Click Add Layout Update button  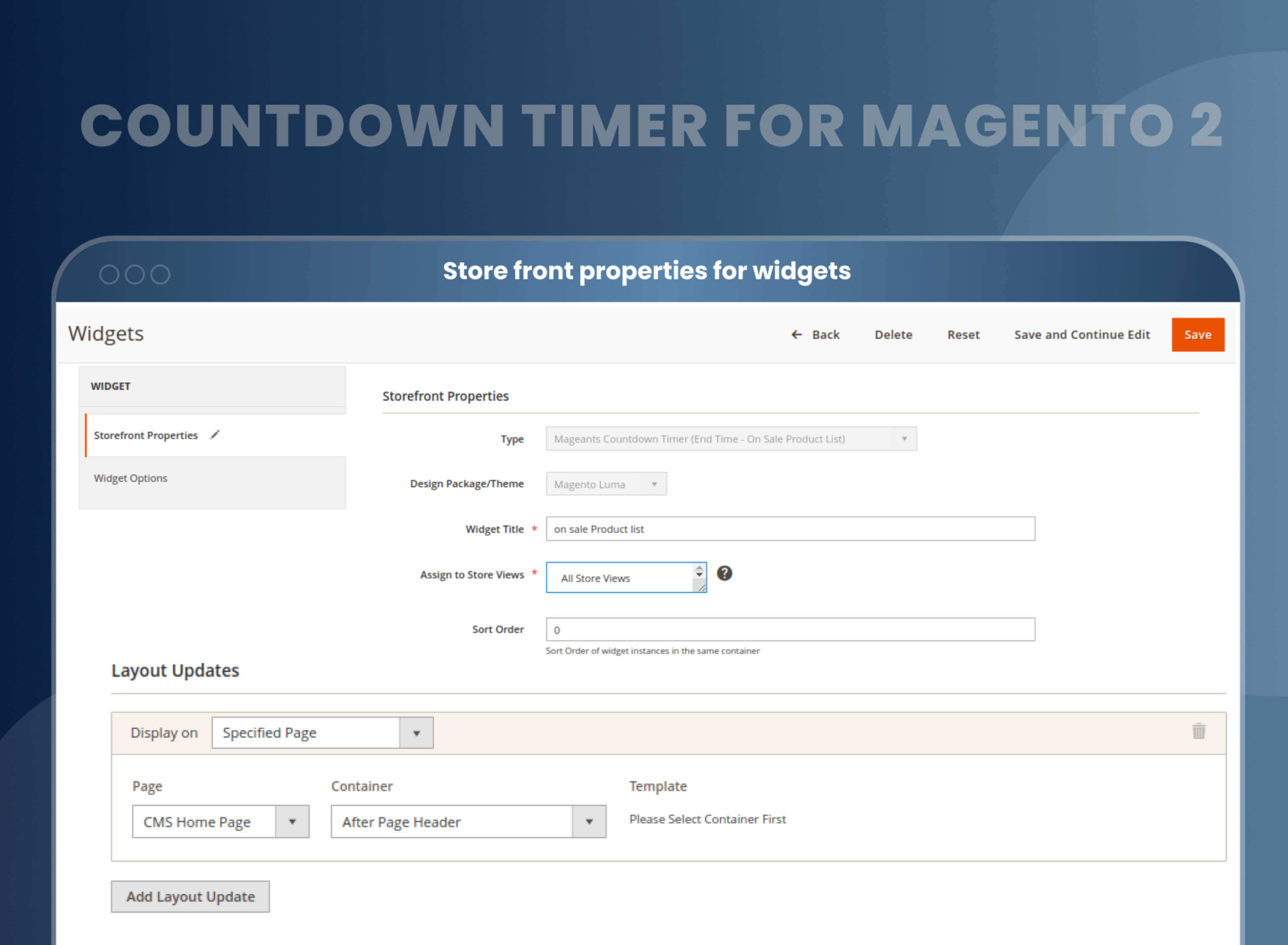tap(191, 896)
